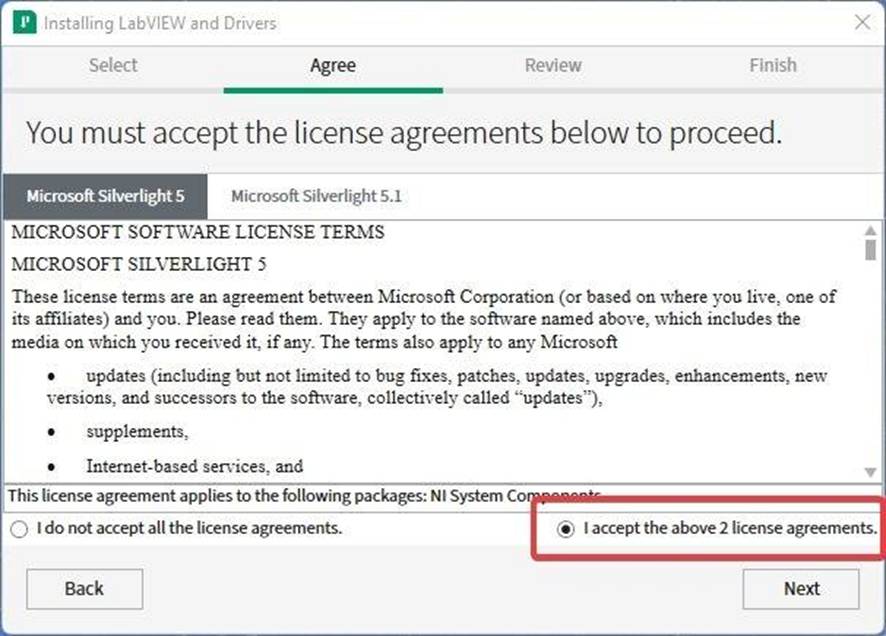Click the Back button

[x=84, y=589]
